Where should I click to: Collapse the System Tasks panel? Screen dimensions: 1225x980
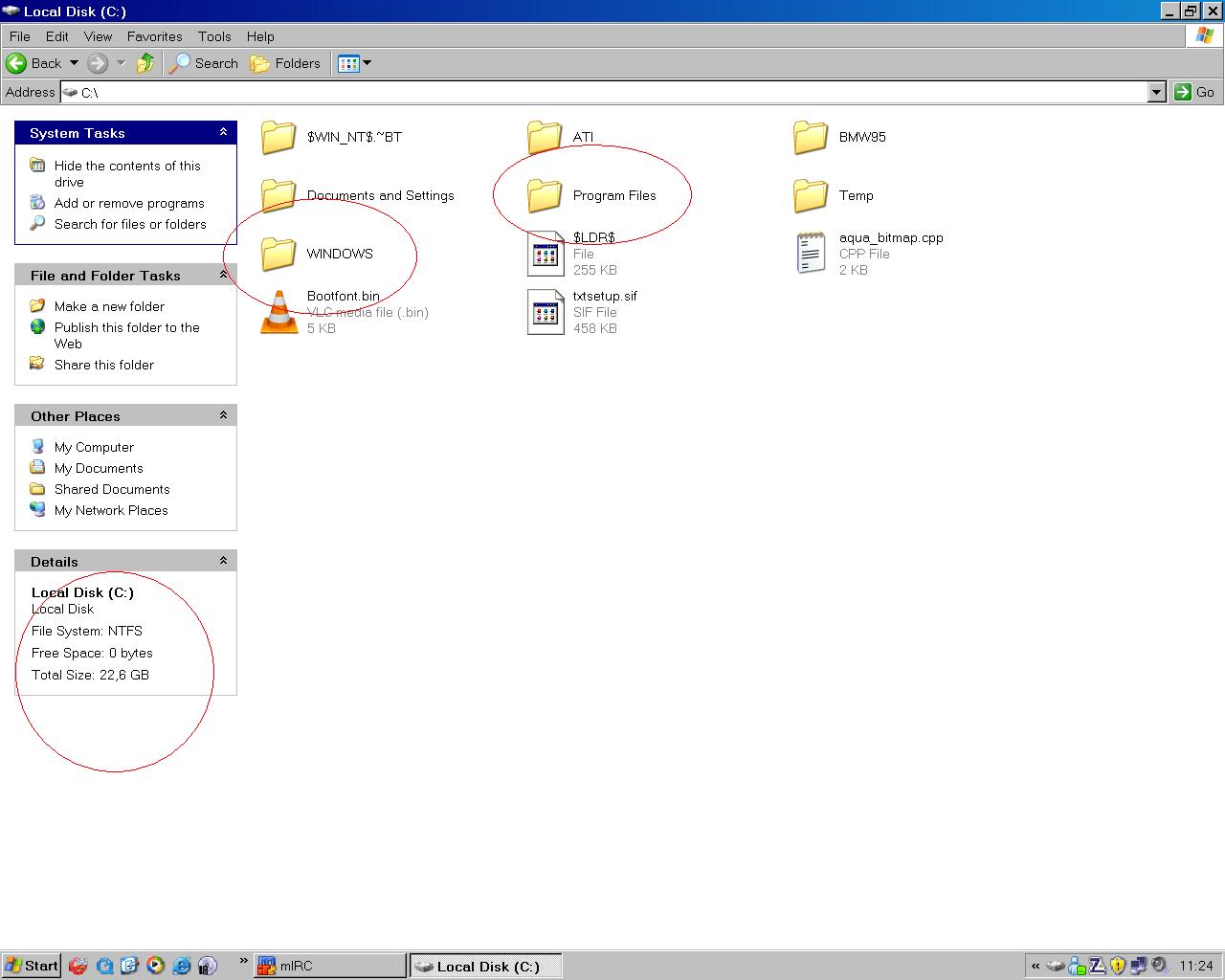coord(223,132)
